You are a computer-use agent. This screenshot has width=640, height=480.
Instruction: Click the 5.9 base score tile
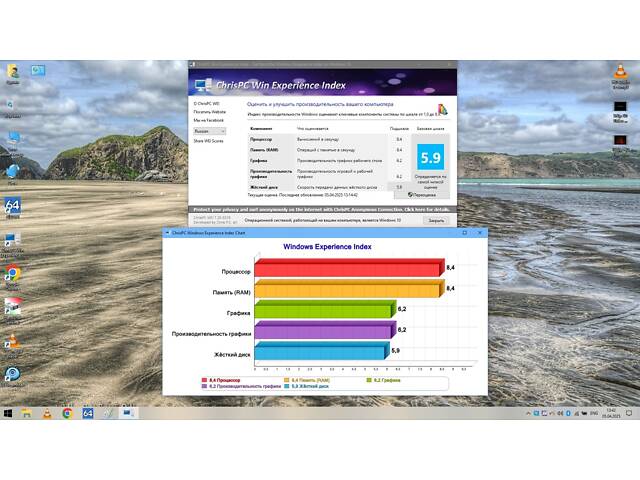[430, 157]
